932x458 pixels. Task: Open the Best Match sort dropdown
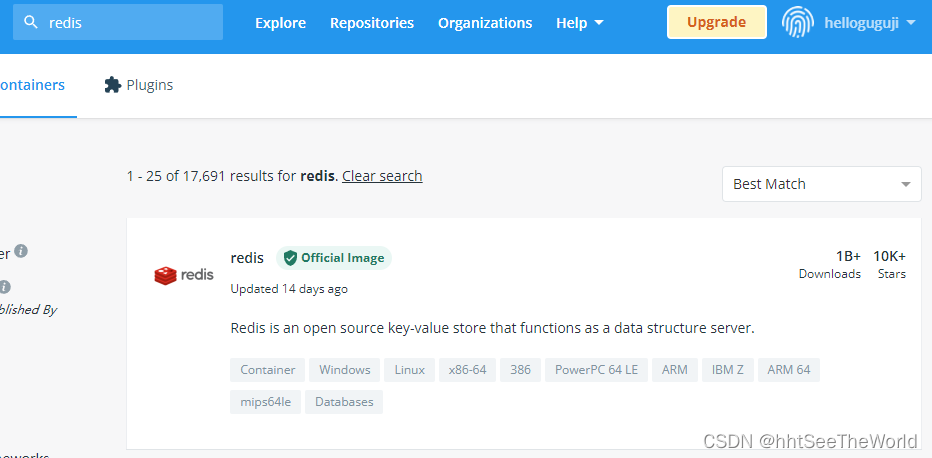pyautogui.click(x=822, y=184)
